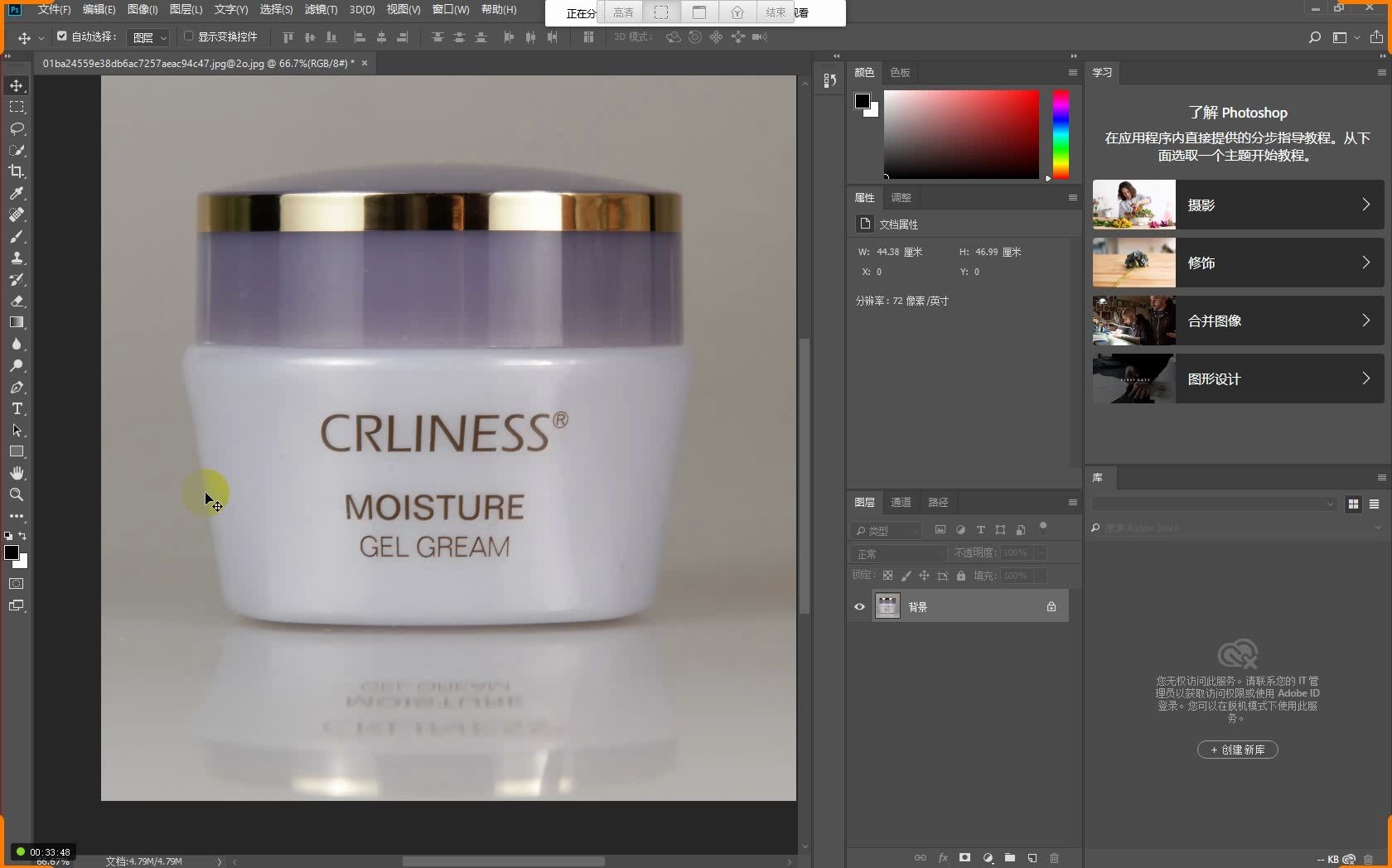This screenshot has width=1392, height=868.
Task: Select the Rectangle shape tool
Action: pos(17,452)
